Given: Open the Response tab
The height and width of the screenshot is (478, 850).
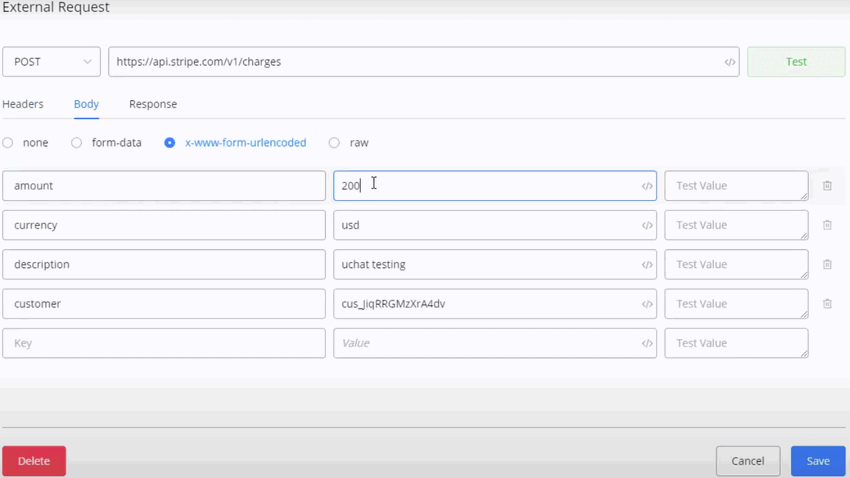Looking at the screenshot, I should coord(153,104).
